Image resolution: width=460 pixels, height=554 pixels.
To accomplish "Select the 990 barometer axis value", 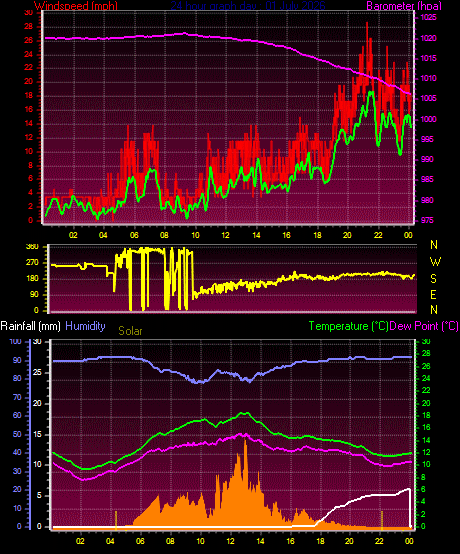I will click(x=427, y=159).
